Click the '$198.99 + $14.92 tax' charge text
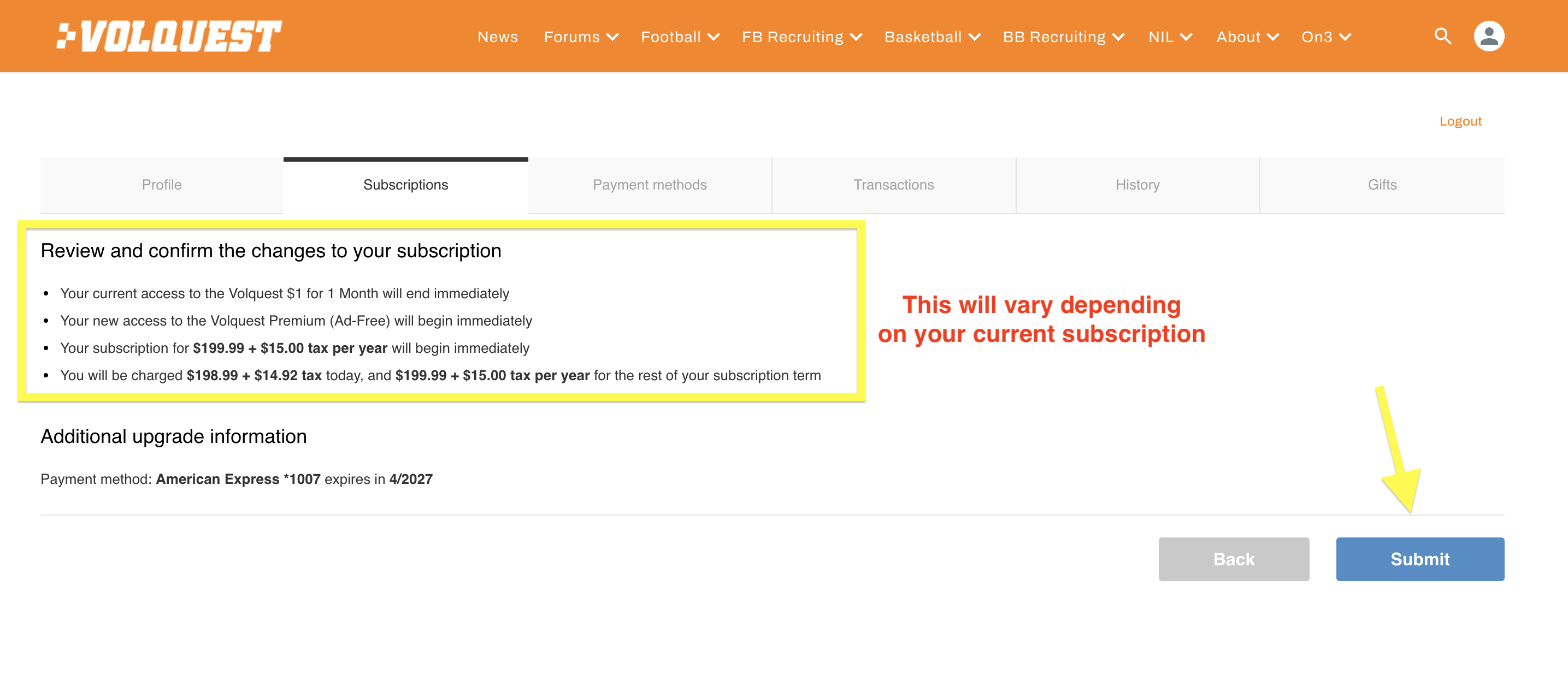The width and height of the screenshot is (1568, 674). coord(254,376)
